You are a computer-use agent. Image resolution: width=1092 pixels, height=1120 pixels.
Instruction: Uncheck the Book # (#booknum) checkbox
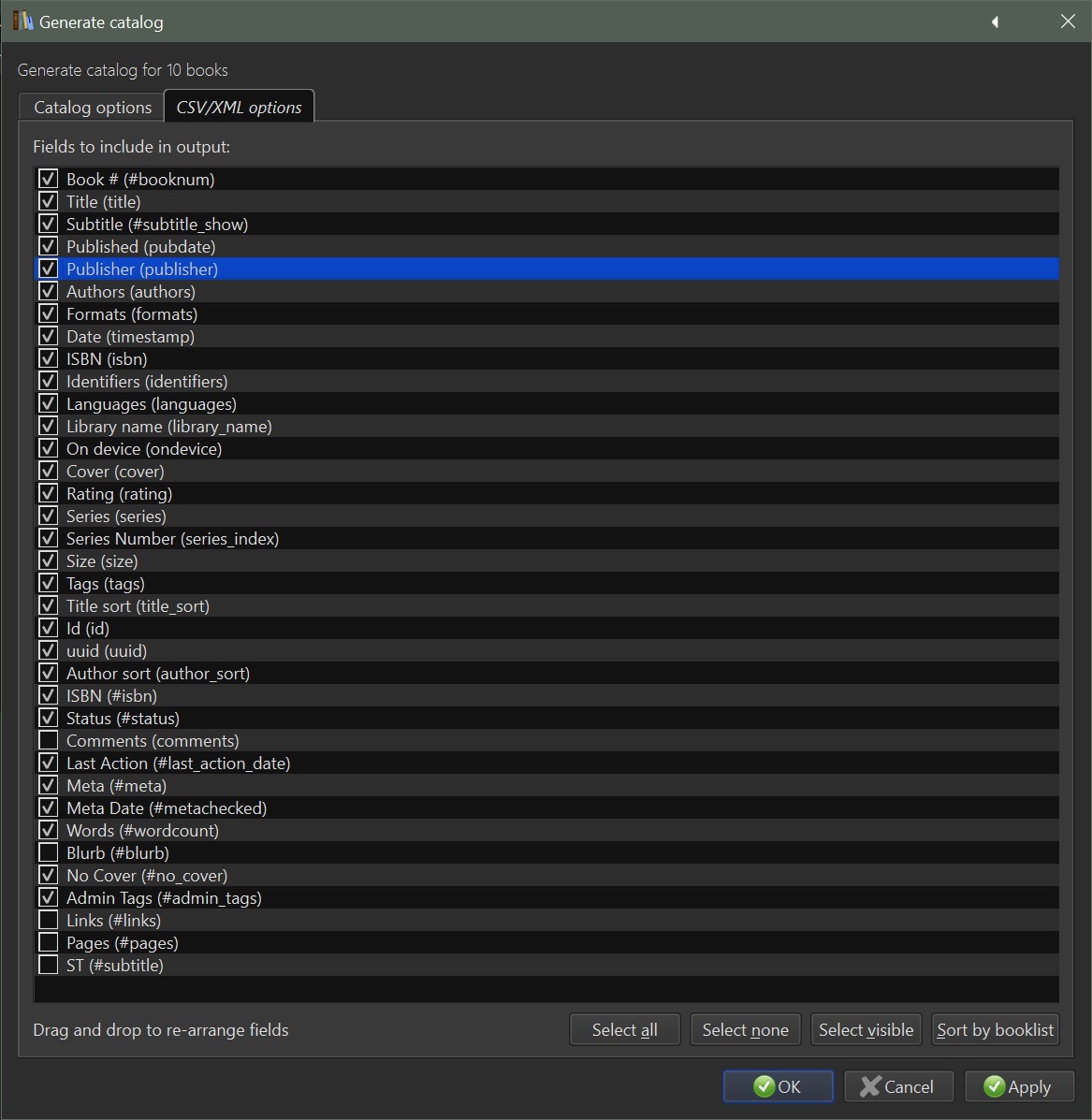48,179
